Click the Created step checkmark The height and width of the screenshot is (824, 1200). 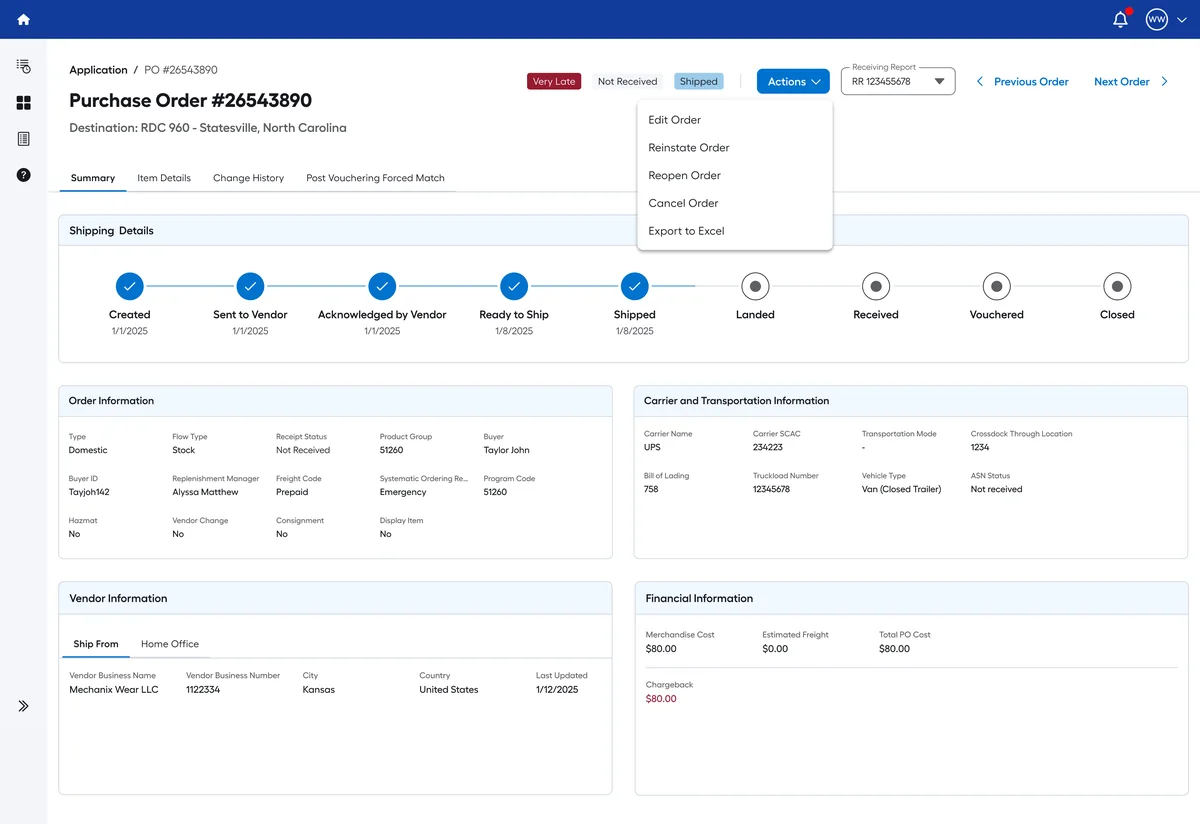(x=129, y=287)
